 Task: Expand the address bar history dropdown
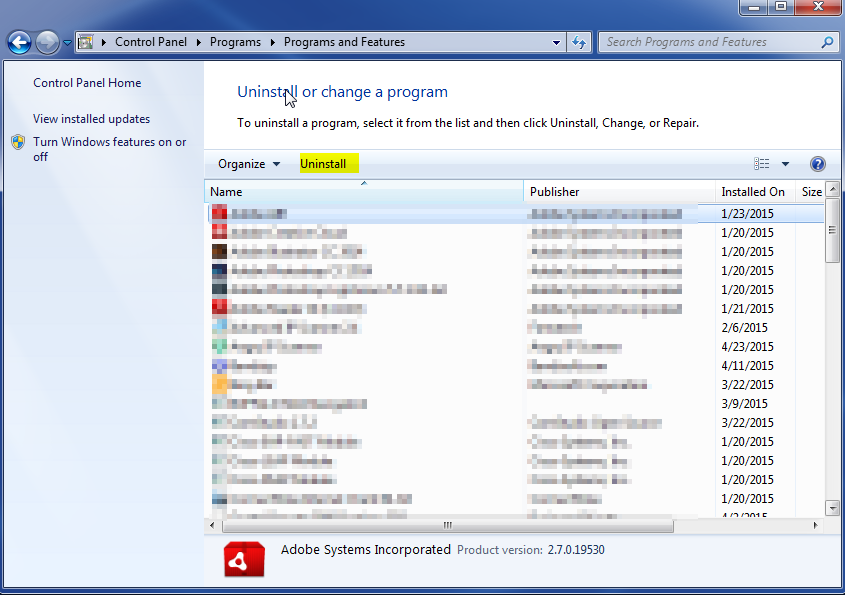point(557,43)
